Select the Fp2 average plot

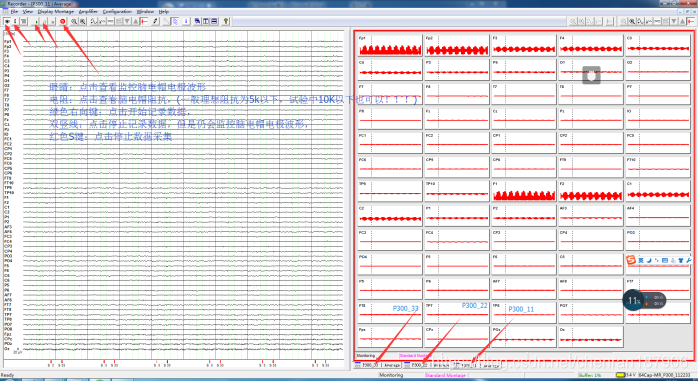tap(457, 45)
